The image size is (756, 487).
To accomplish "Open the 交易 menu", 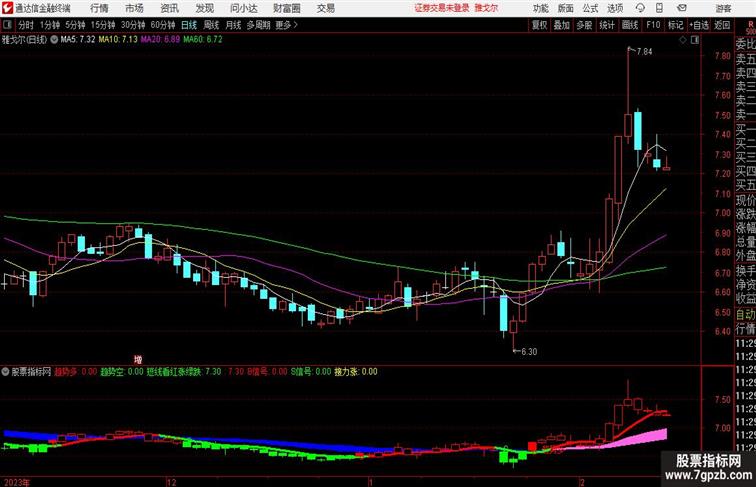I will (326, 8).
